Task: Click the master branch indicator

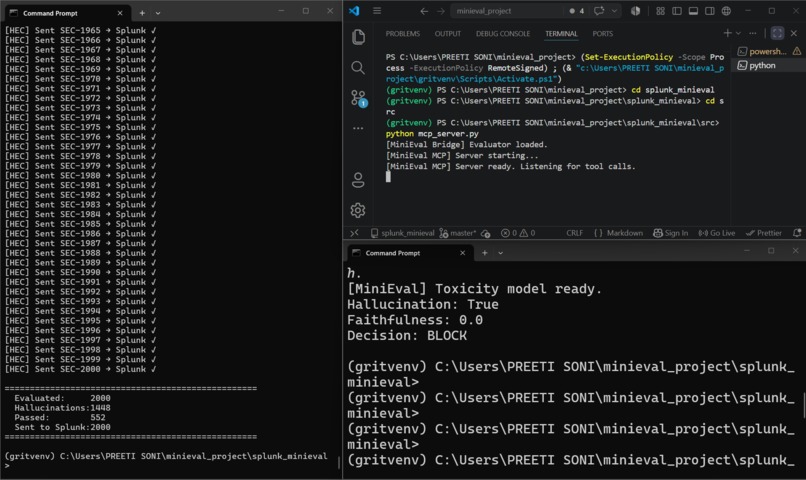Action: coord(457,233)
